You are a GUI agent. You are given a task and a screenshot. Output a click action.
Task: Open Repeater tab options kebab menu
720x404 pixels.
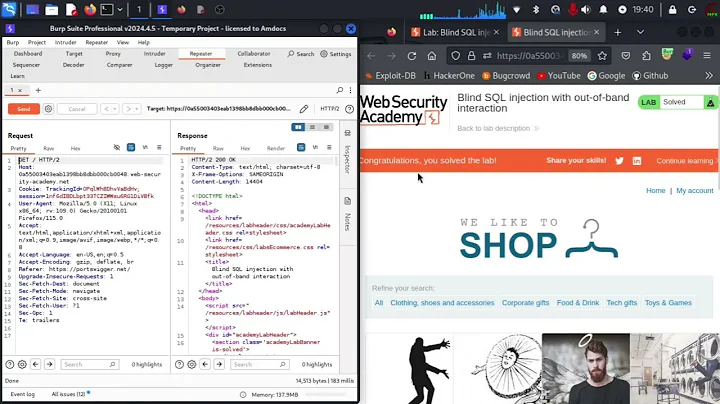[350, 90]
